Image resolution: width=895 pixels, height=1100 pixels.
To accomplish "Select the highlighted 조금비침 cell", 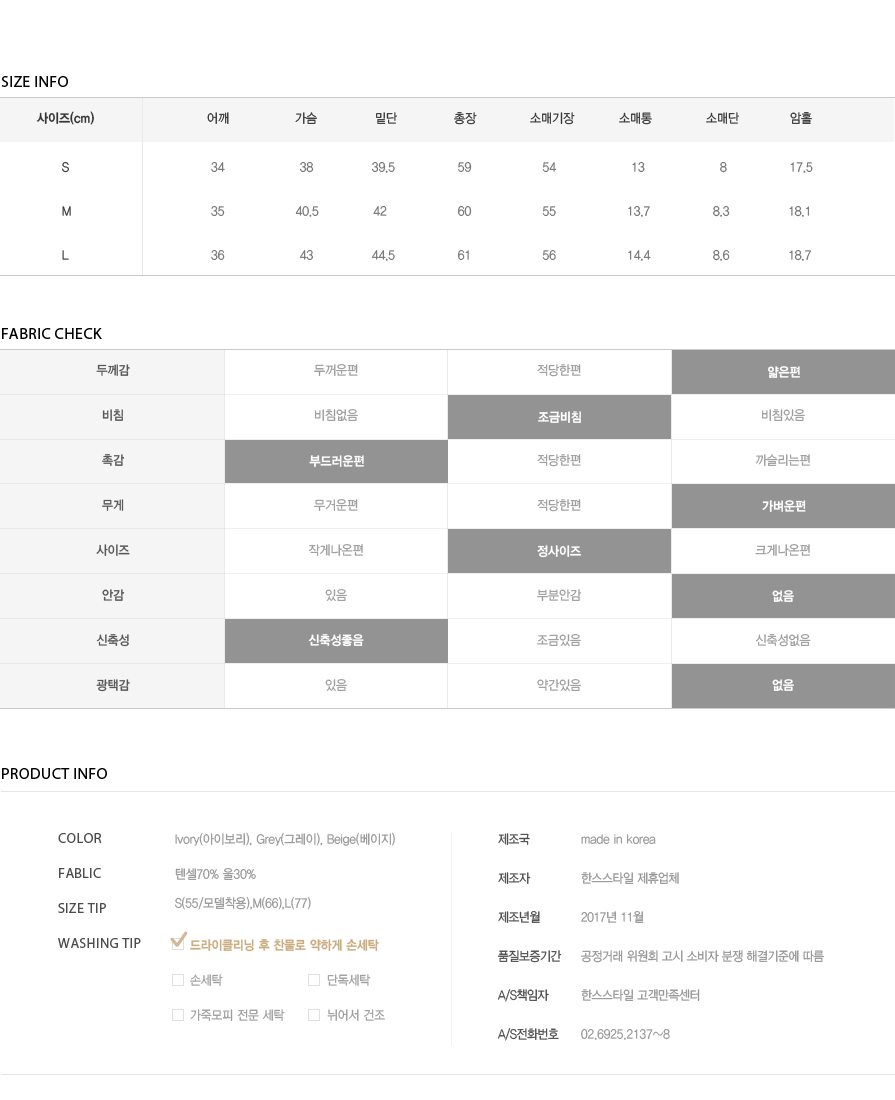I will coord(560,417).
